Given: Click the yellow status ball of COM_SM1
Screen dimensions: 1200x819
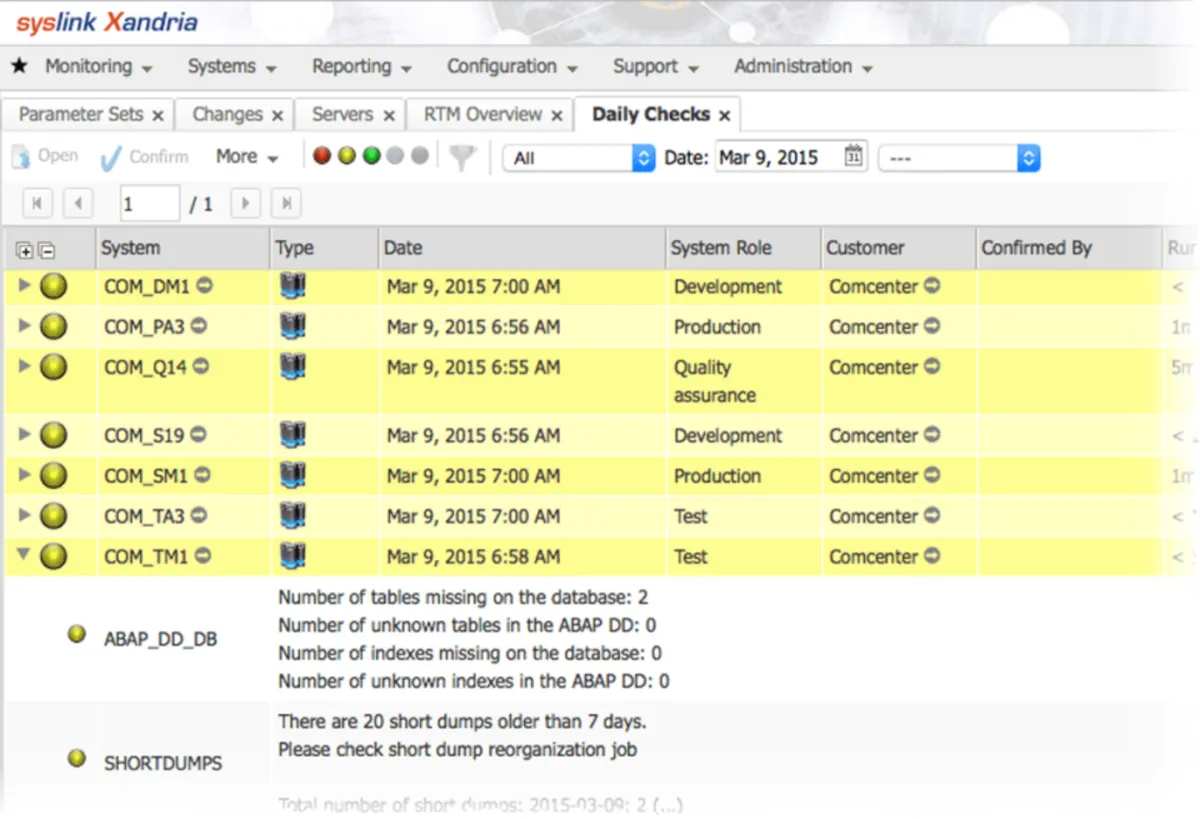Looking at the screenshot, I should (53, 476).
